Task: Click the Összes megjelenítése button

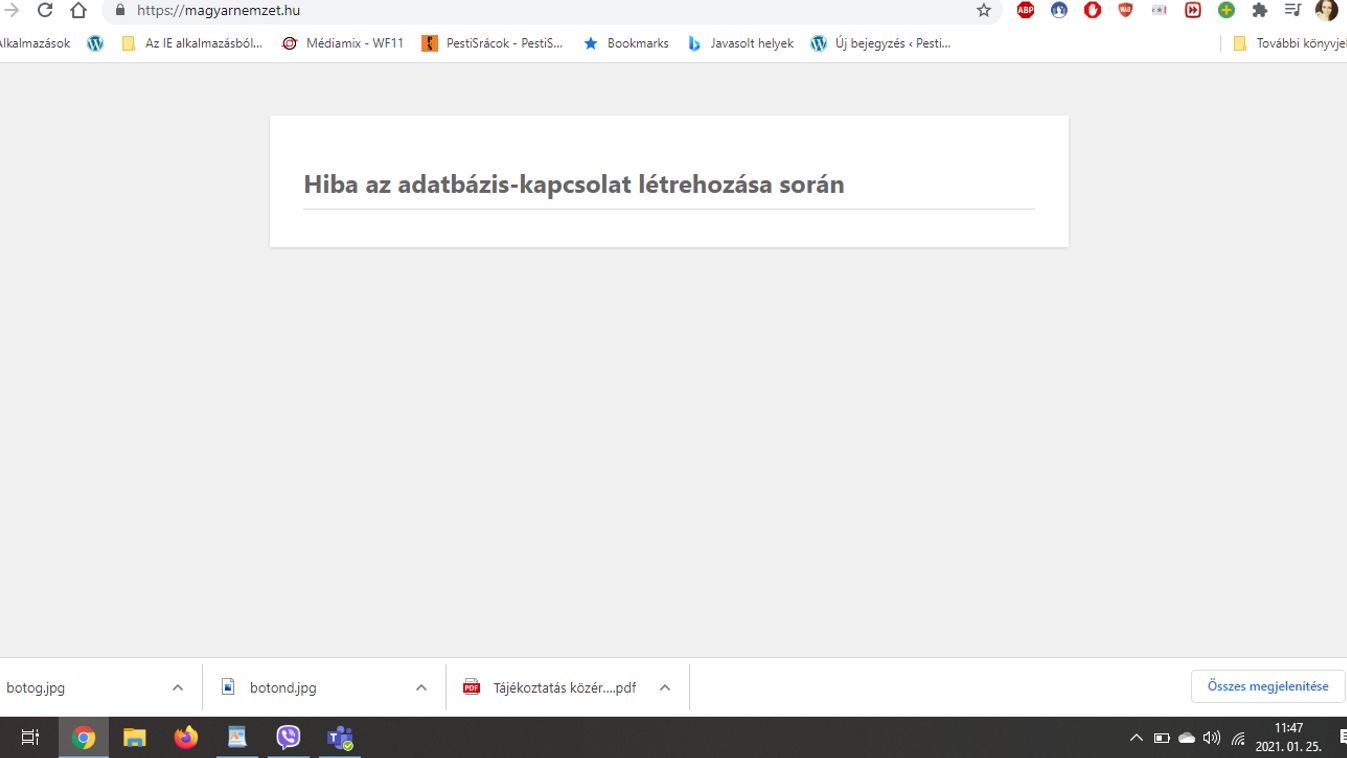Action: 1267,686
